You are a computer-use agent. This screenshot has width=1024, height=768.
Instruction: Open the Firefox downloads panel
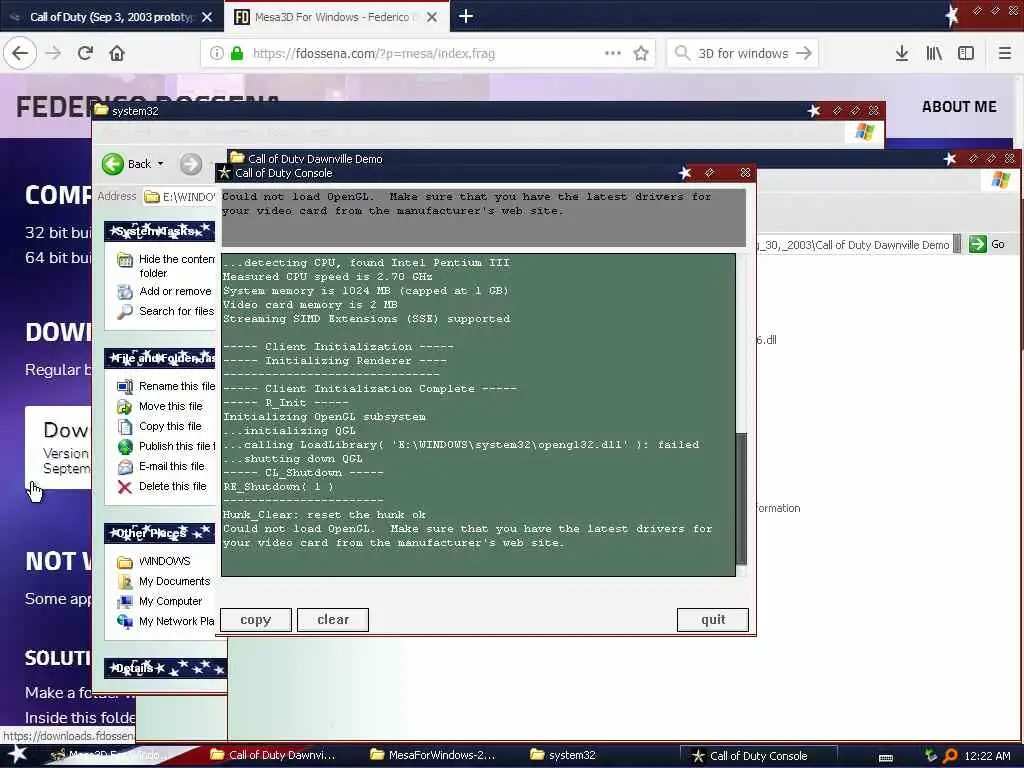pyautogui.click(x=902, y=54)
